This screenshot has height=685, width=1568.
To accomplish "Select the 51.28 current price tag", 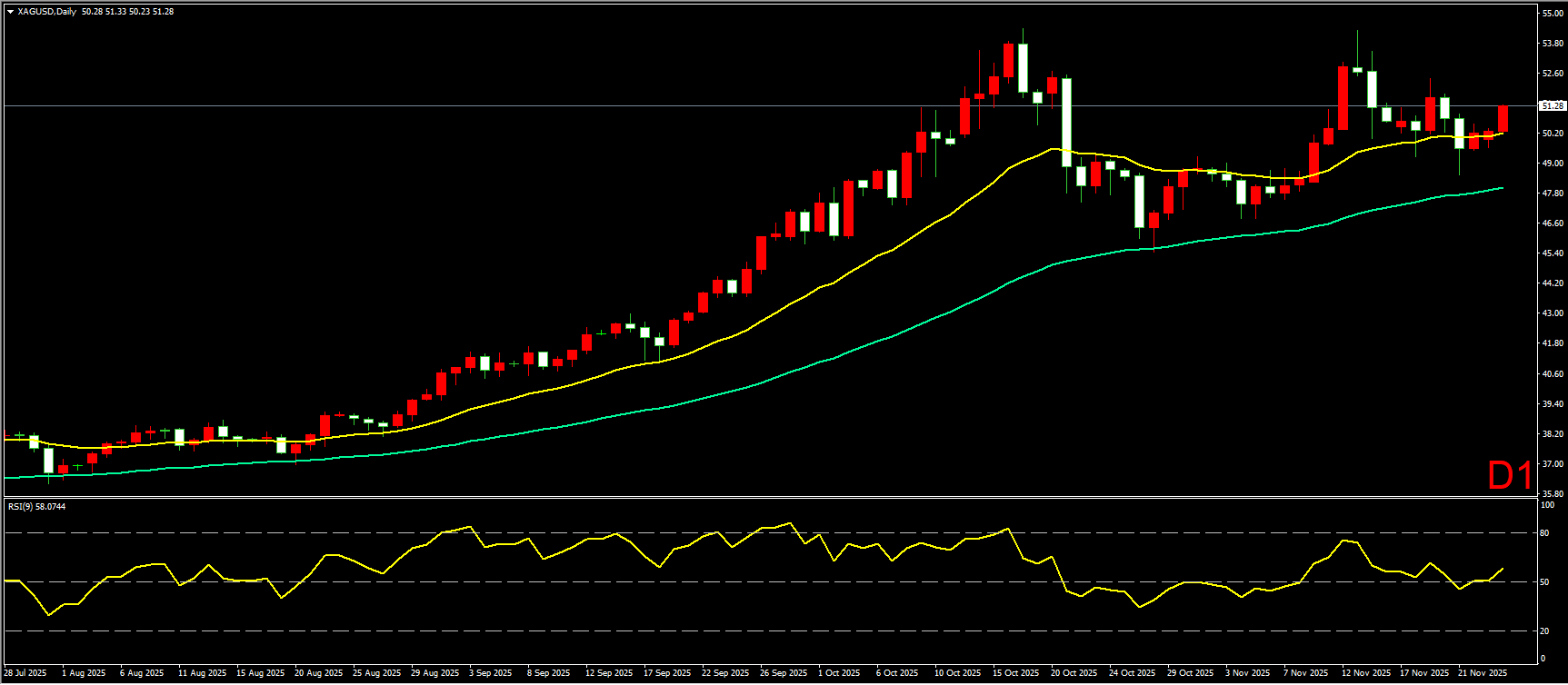I will pyautogui.click(x=1552, y=106).
